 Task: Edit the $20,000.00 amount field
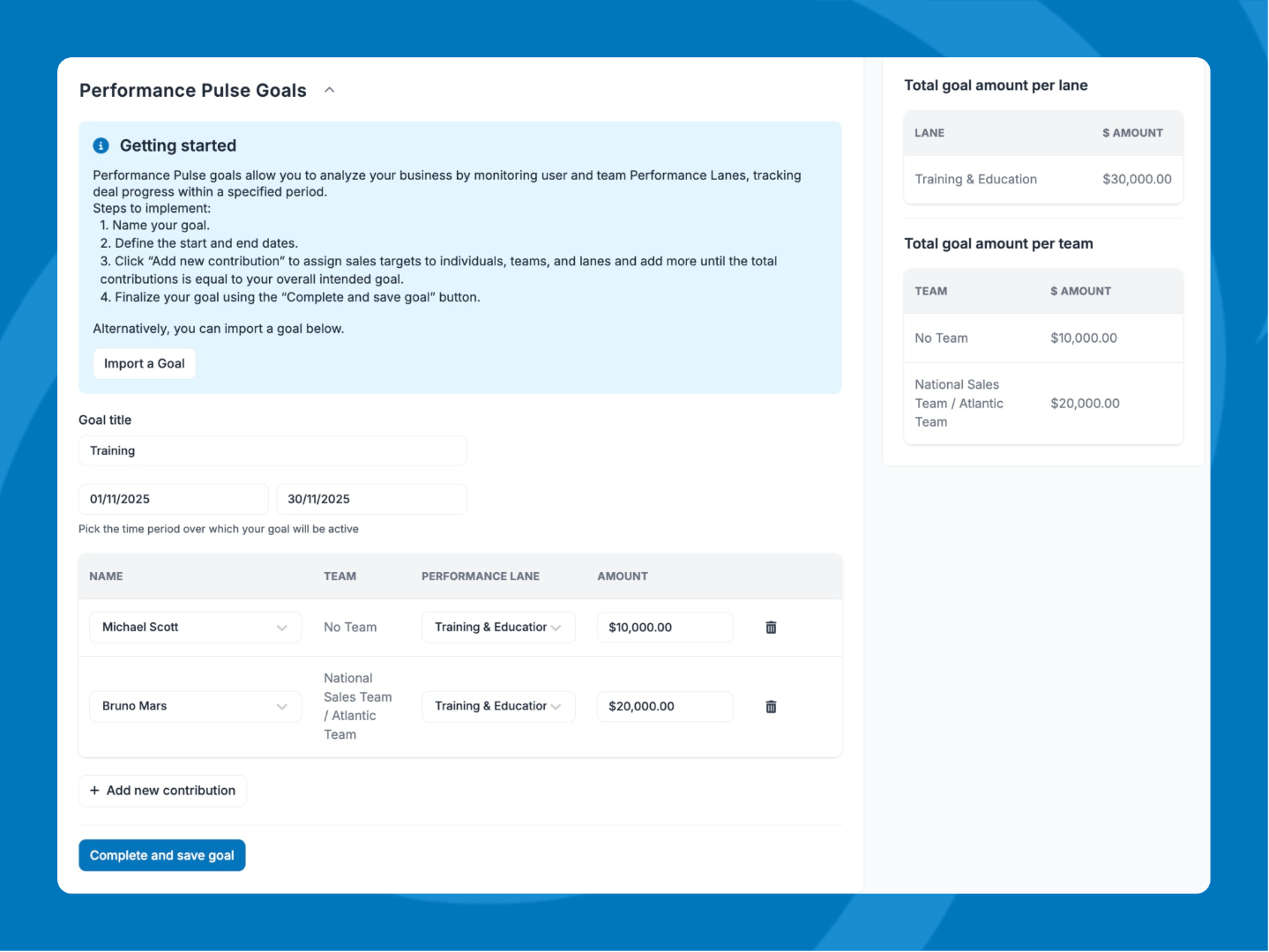(664, 707)
